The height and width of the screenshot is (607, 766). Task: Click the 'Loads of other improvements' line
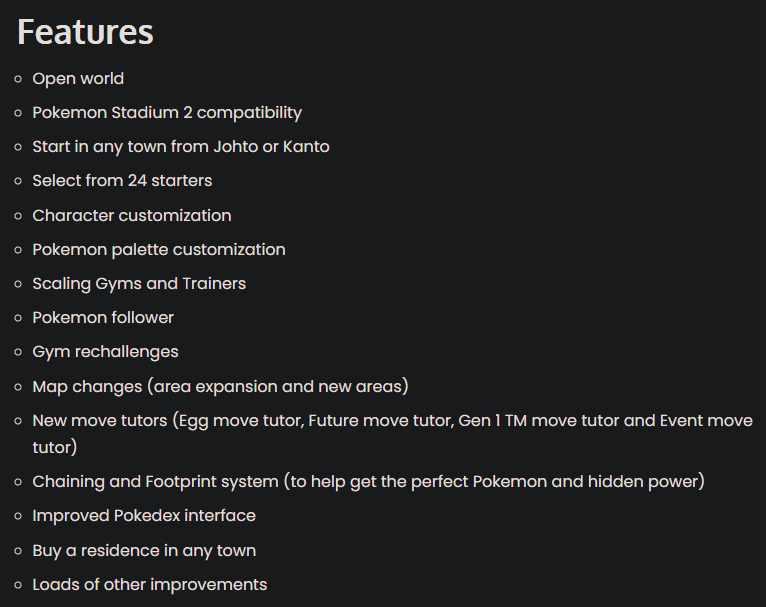150,584
